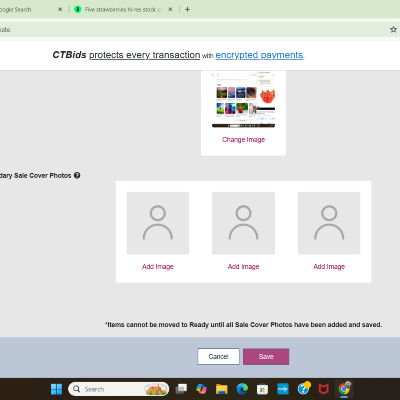
Task: Switch to Five strawberries hi-res stock tab
Action: (123, 9)
